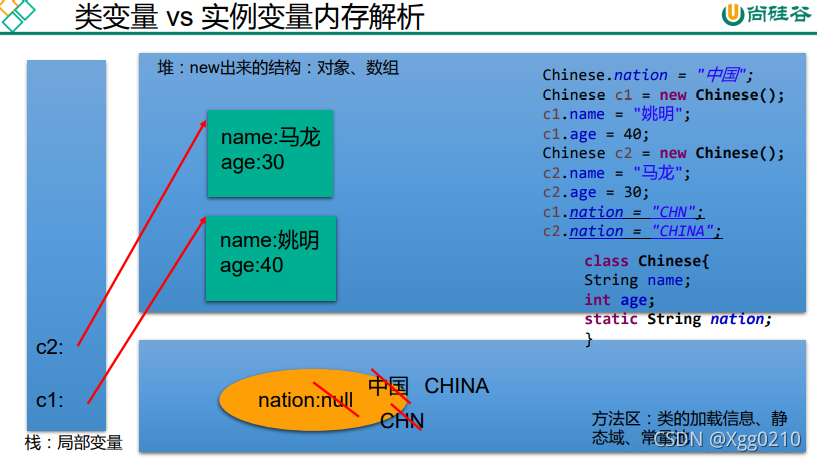
Task: Click the c1: stack label
Action: [49, 401]
